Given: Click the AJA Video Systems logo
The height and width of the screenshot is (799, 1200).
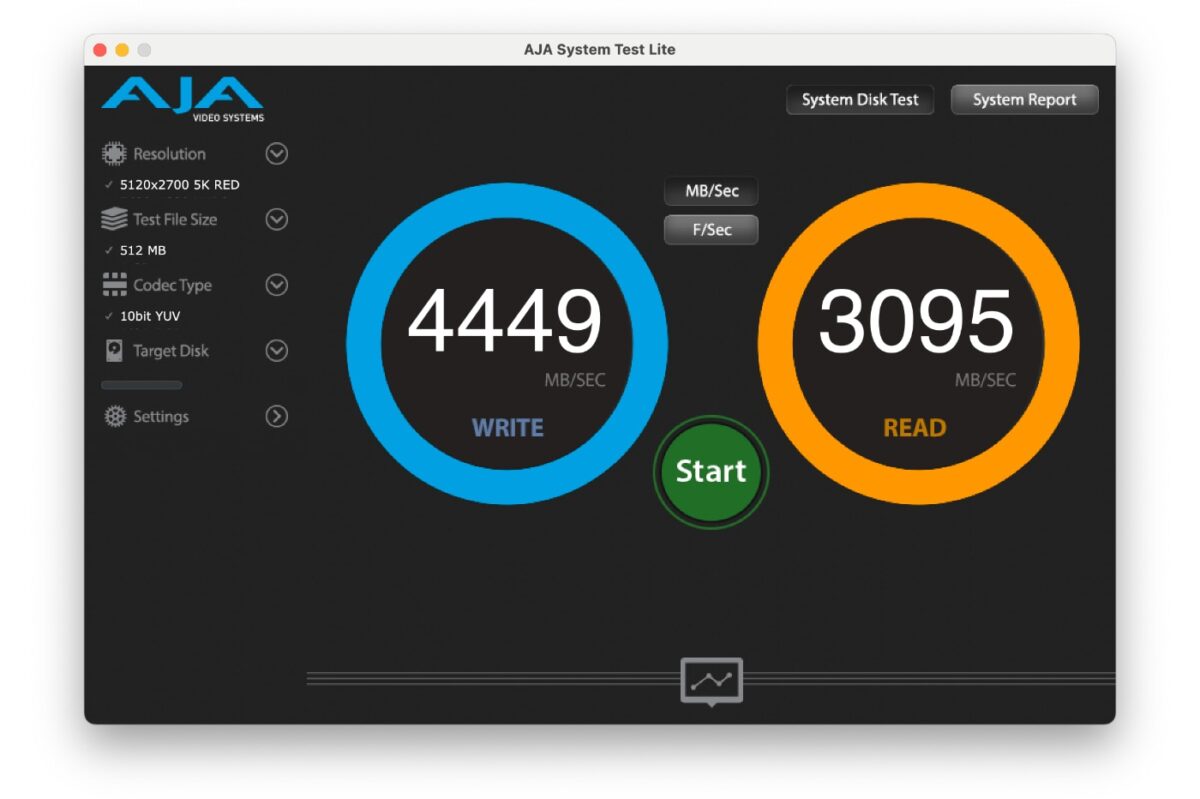Looking at the screenshot, I should [183, 101].
